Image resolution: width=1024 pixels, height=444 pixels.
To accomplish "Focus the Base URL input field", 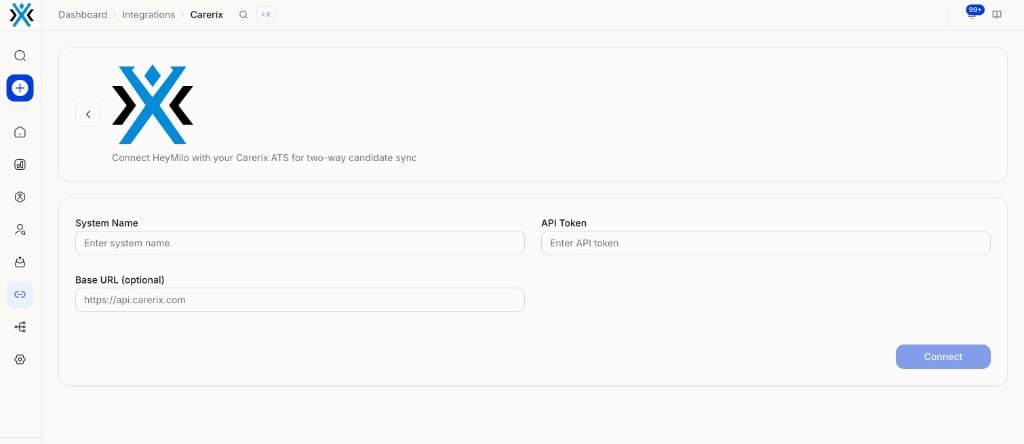I will coord(300,300).
